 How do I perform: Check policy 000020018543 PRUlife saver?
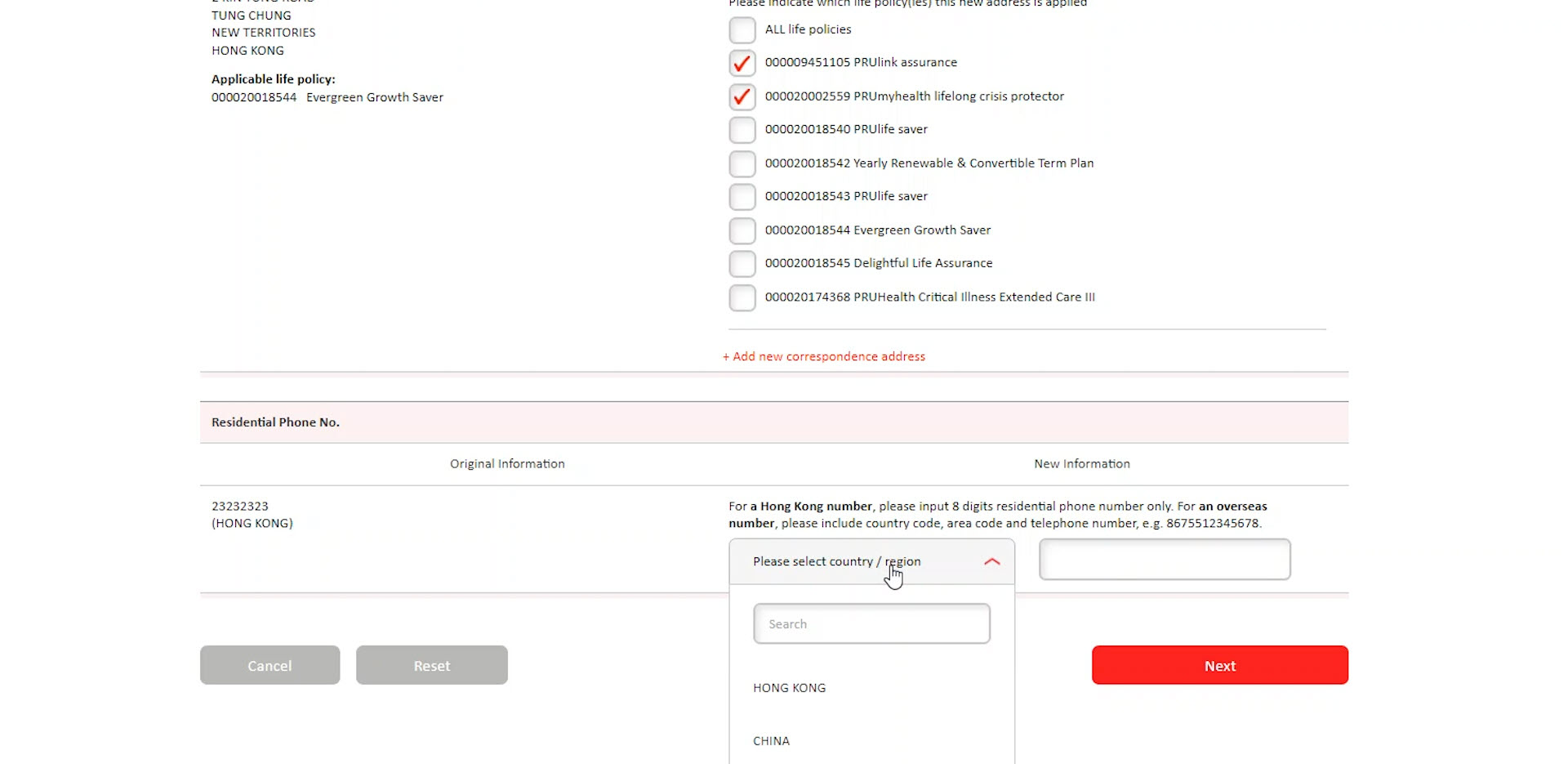[742, 197]
